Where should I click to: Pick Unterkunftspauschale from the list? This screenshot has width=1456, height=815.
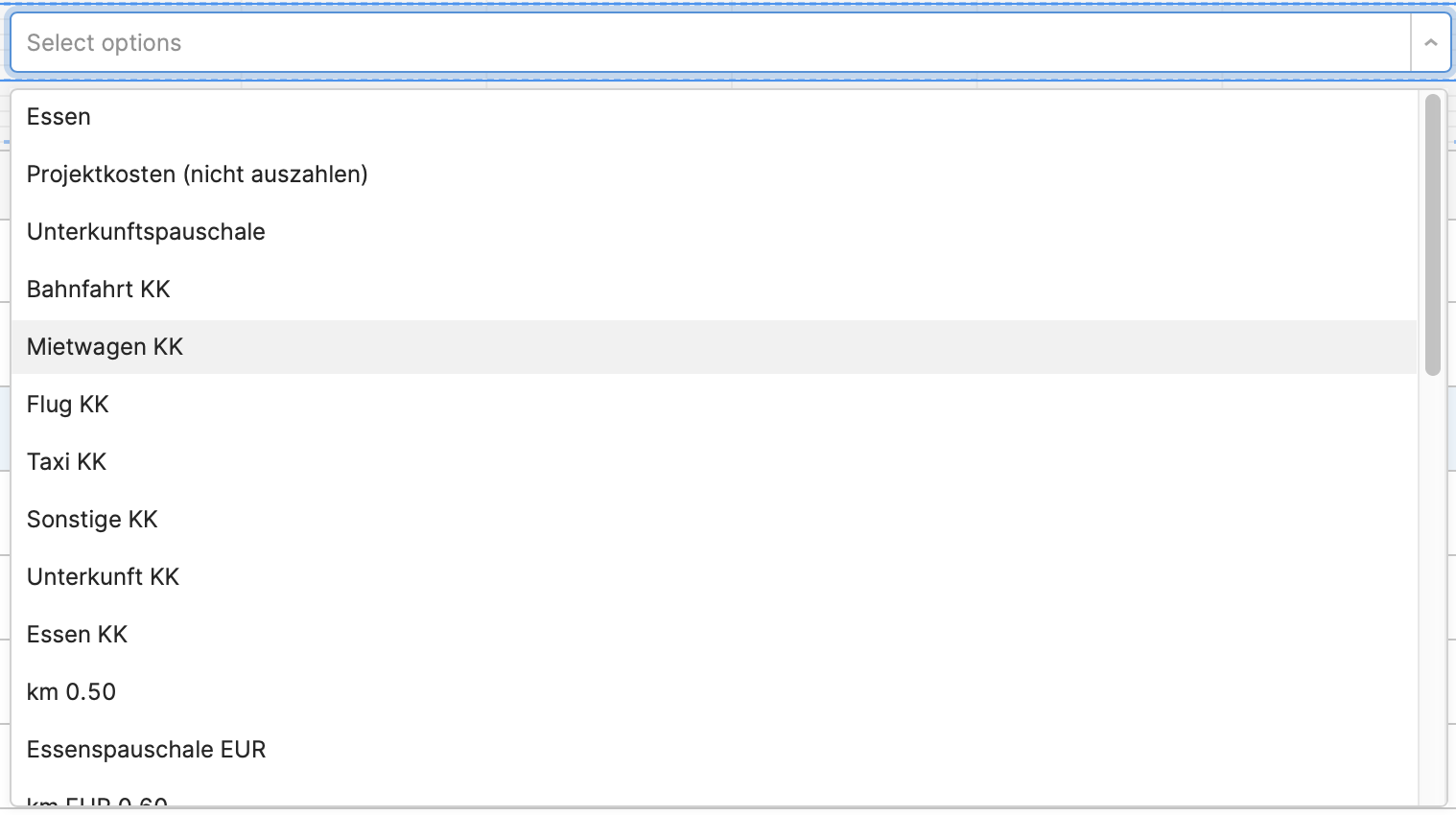(714, 232)
